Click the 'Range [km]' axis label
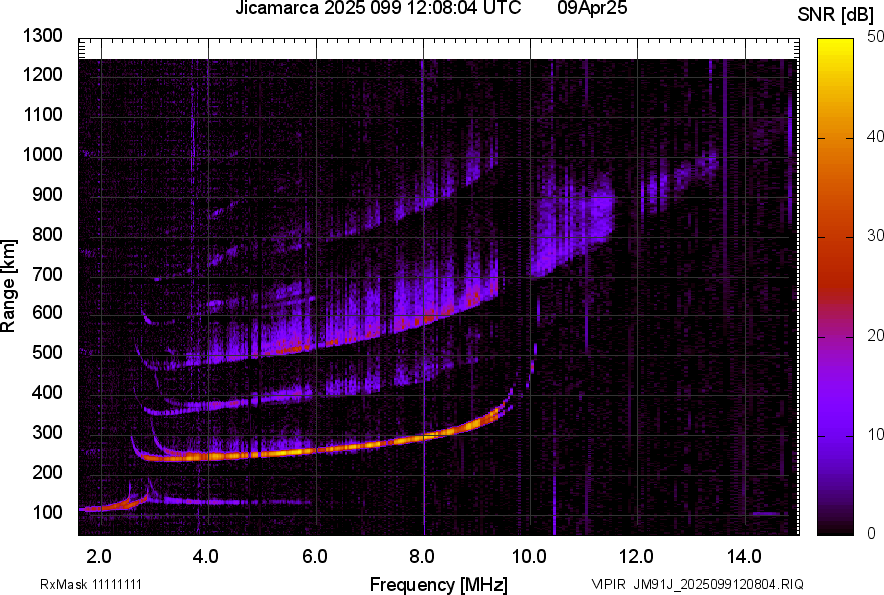This screenshot has width=884, height=595. pos(8,286)
